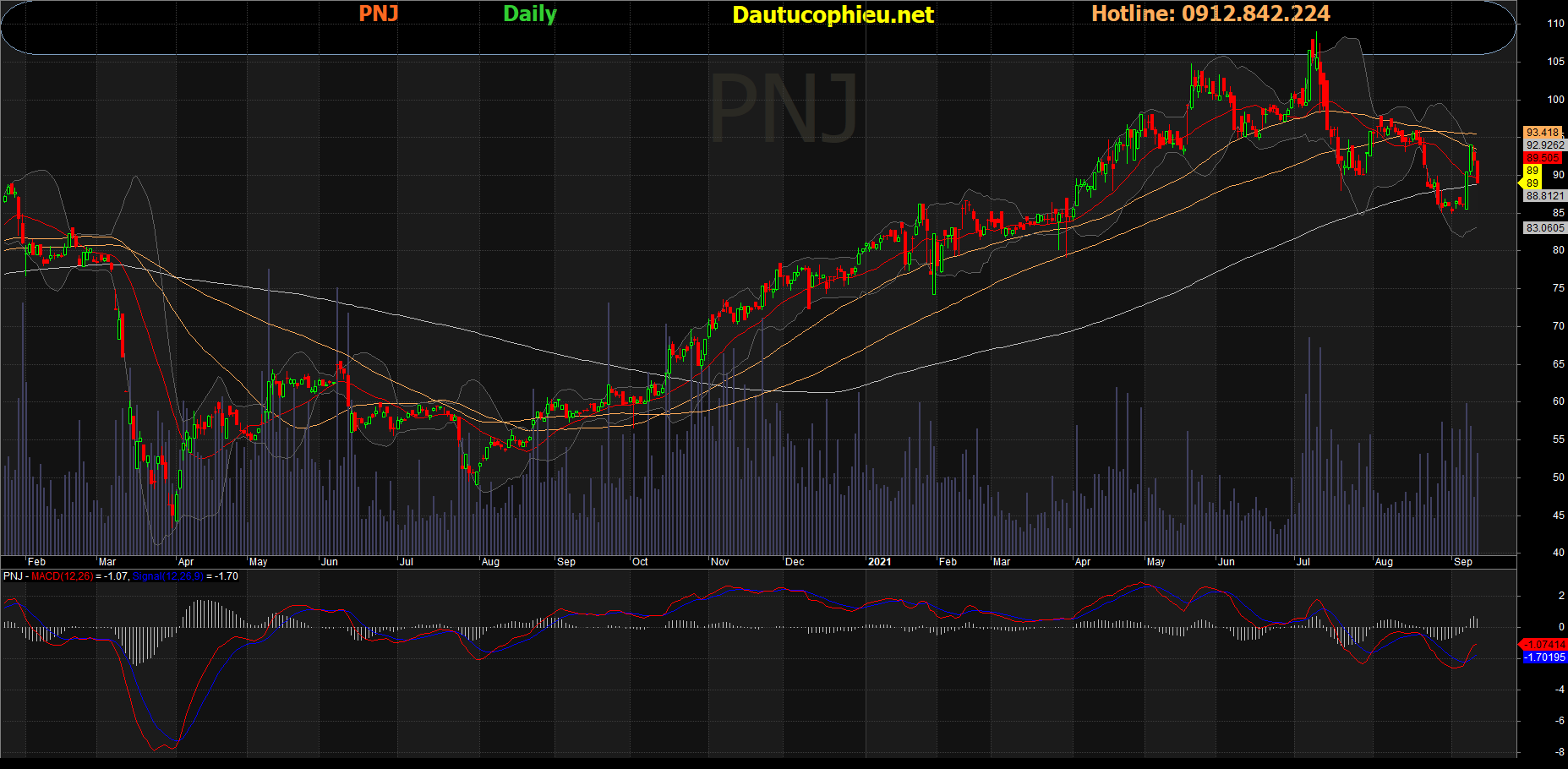
Task: Click the blue -1.70195 signal value tag
Action: coord(1544,657)
